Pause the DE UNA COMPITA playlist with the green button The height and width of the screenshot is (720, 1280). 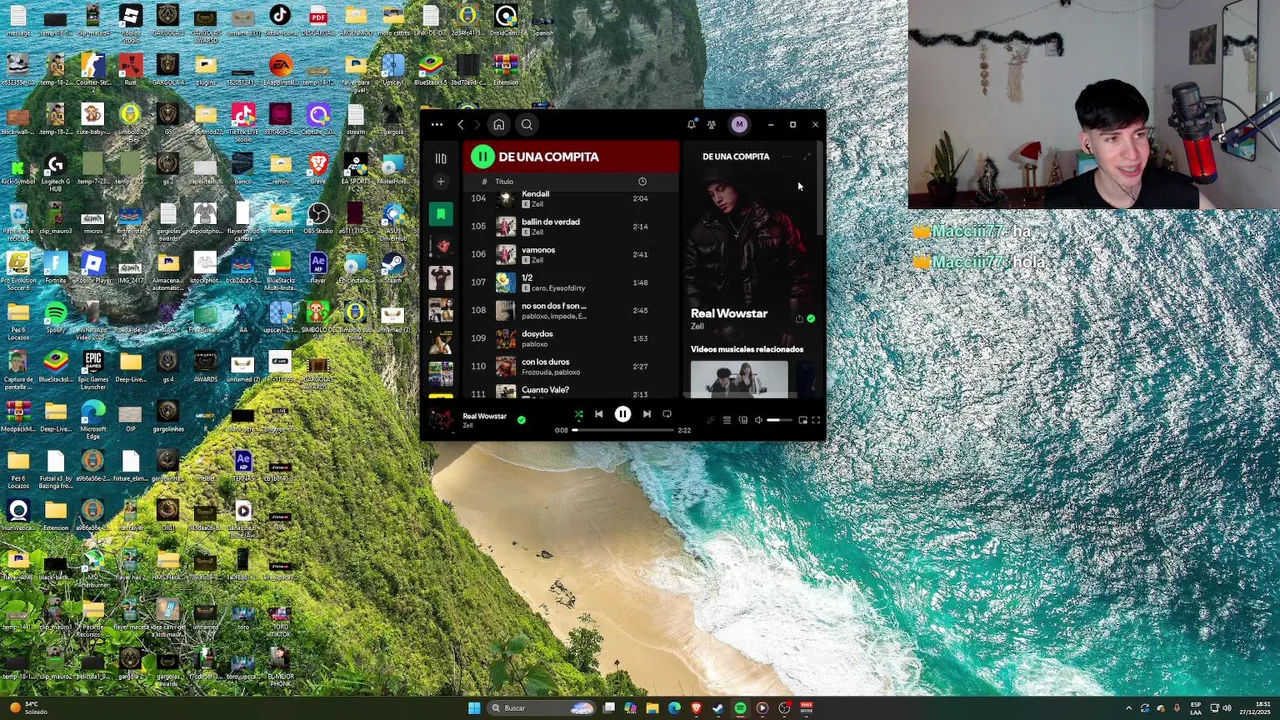pyautogui.click(x=483, y=156)
